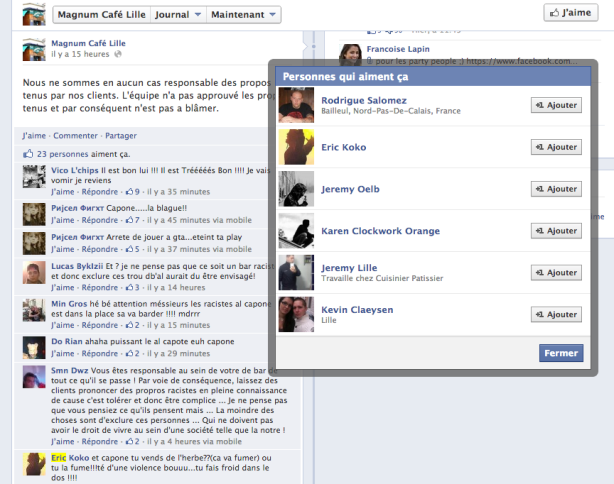
Task: Click Bailleul, Nord-Pas-De-Calais, France text
Action: tap(391, 111)
